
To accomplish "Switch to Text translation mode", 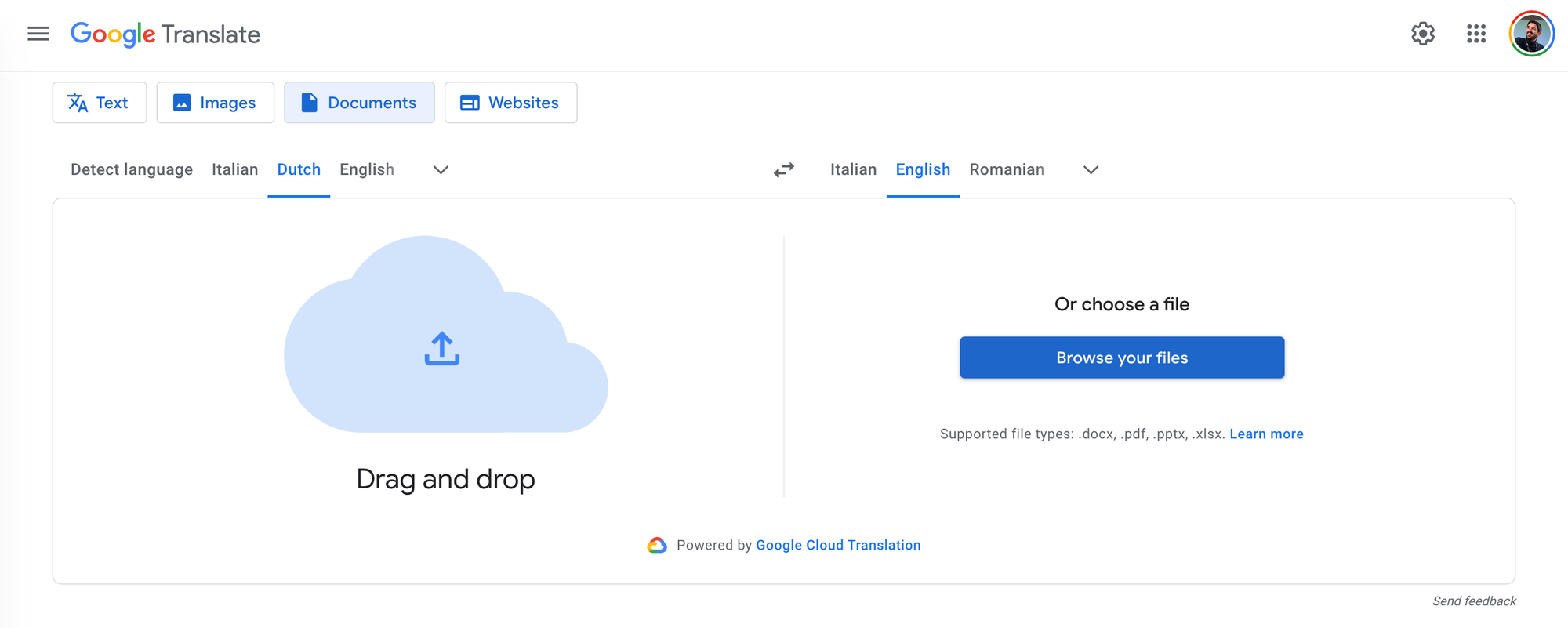I will click(100, 103).
